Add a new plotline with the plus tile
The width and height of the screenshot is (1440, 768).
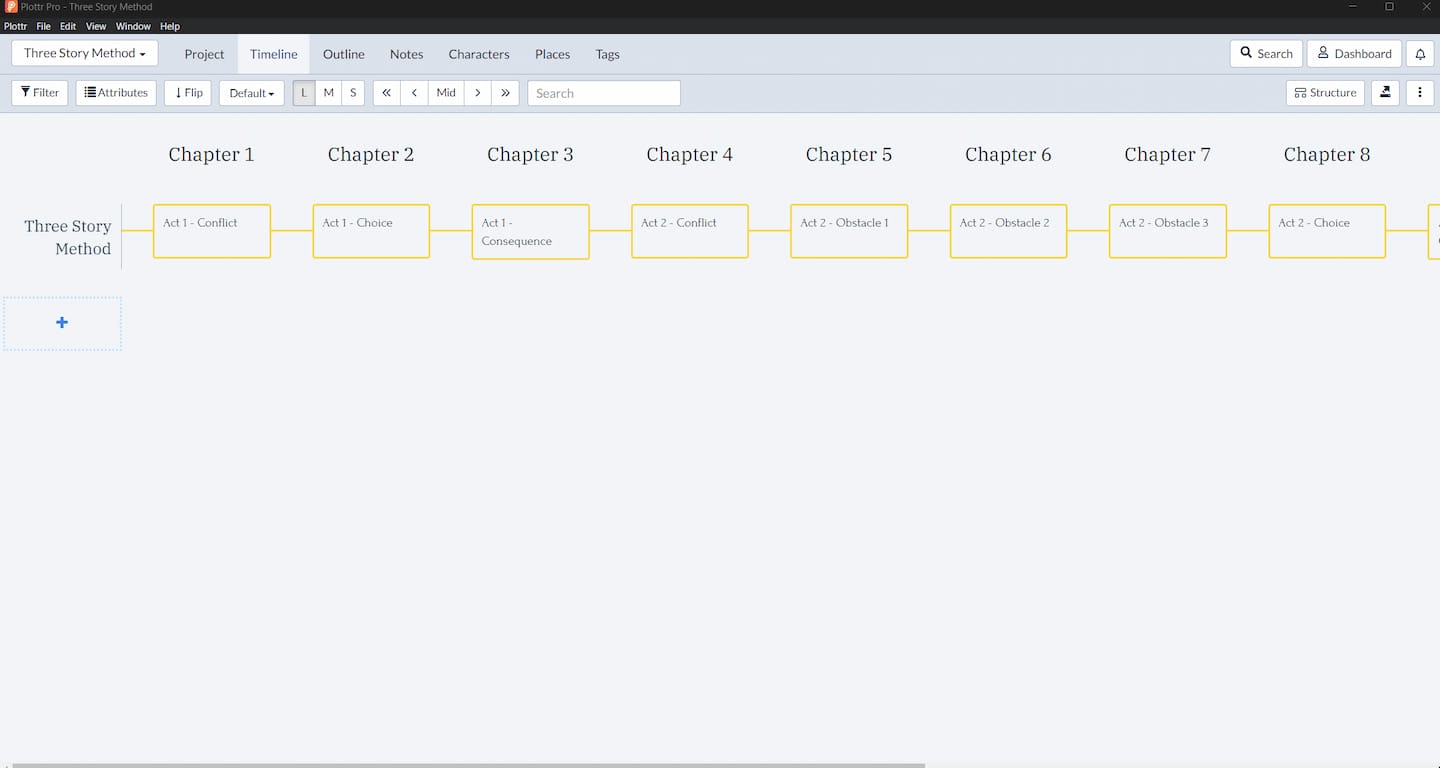coord(62,322)
